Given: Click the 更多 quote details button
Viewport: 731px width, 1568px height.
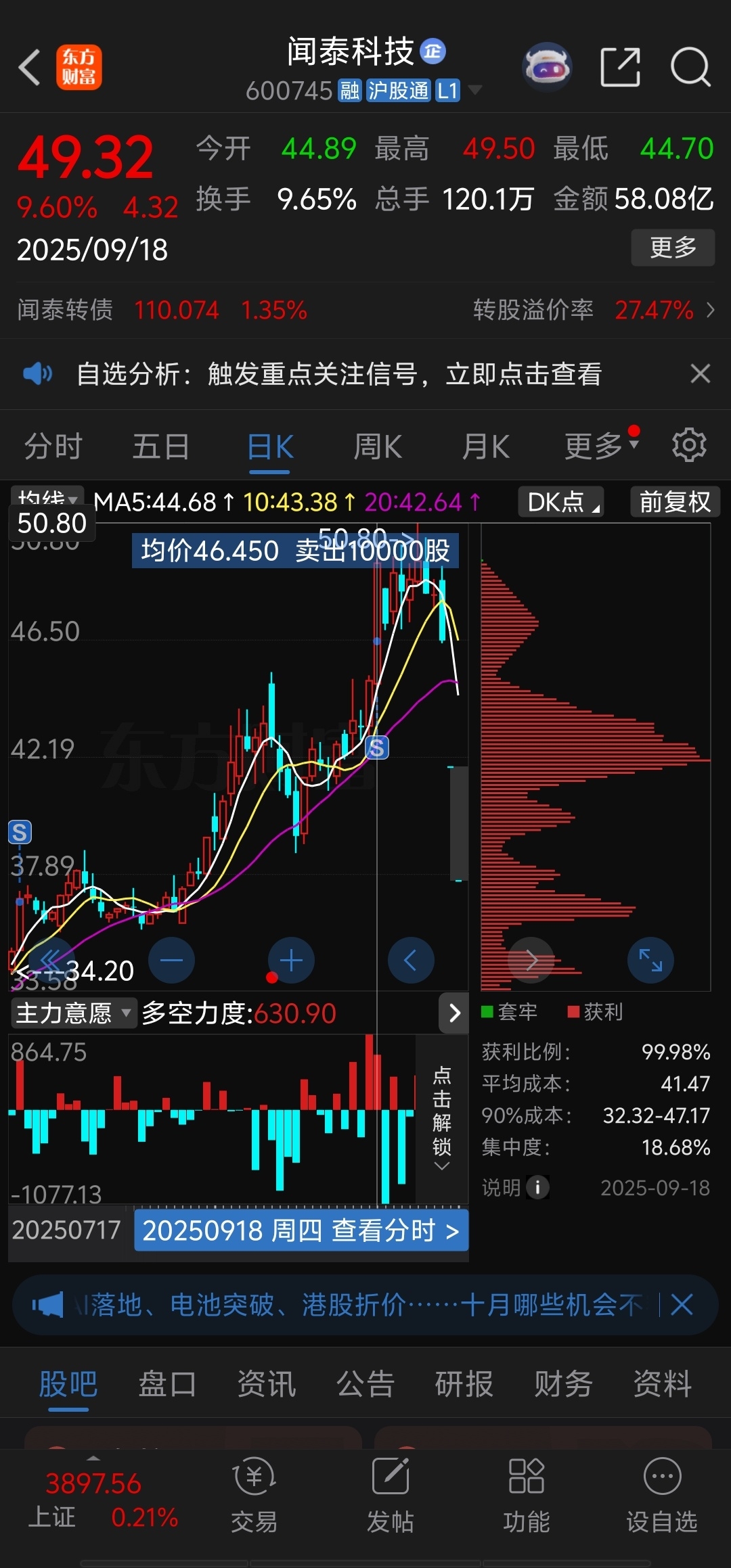Looking at the screenshot, I should pos(673,248).
